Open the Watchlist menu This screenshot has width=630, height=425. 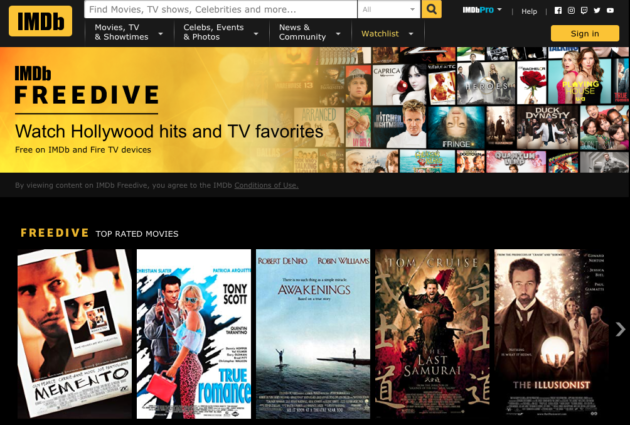[x=387, y=34]
